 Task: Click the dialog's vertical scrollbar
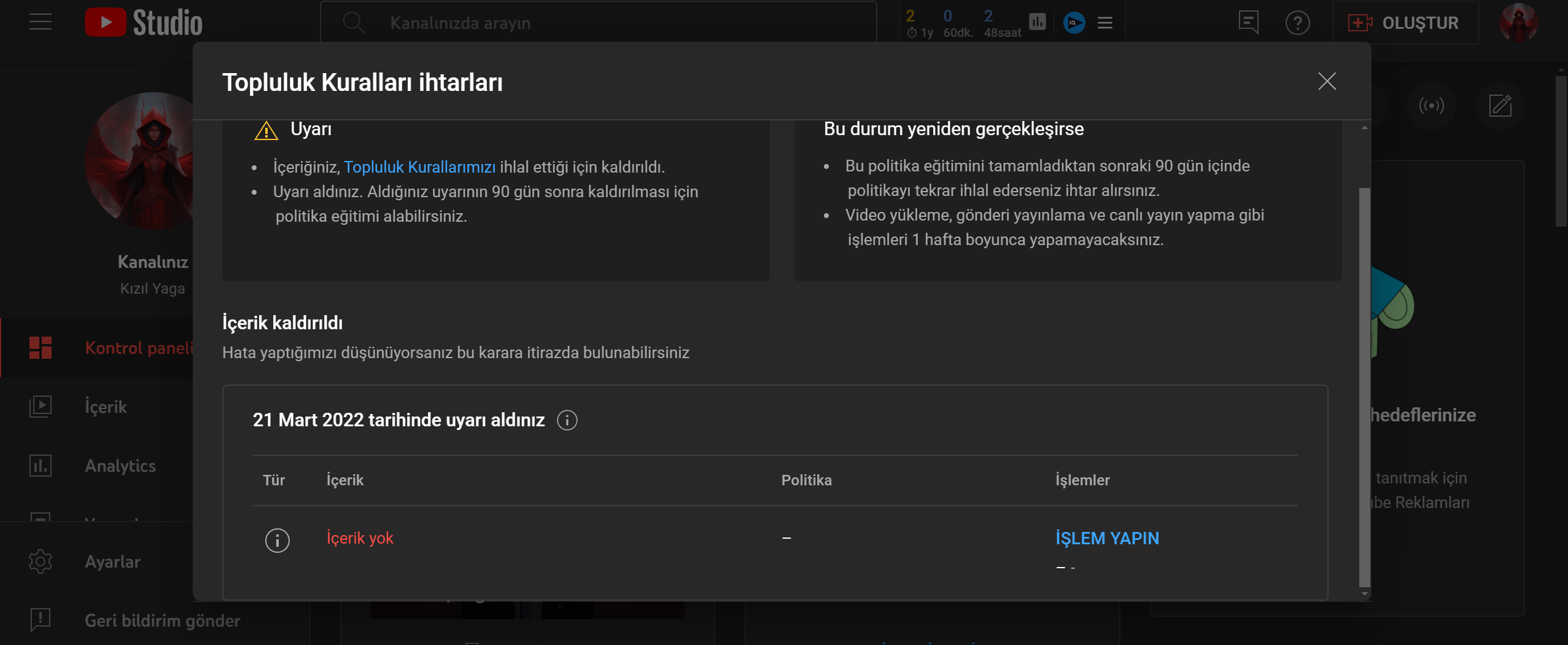point(1364,387)
